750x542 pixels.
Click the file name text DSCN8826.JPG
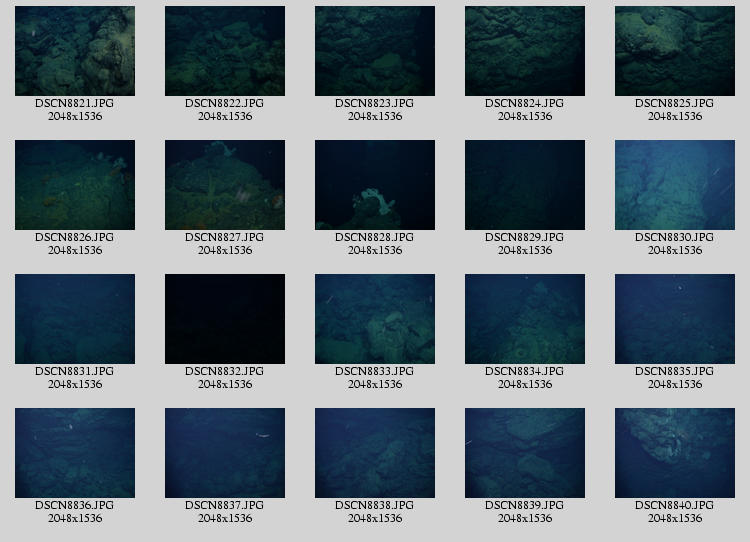[75, 237]
